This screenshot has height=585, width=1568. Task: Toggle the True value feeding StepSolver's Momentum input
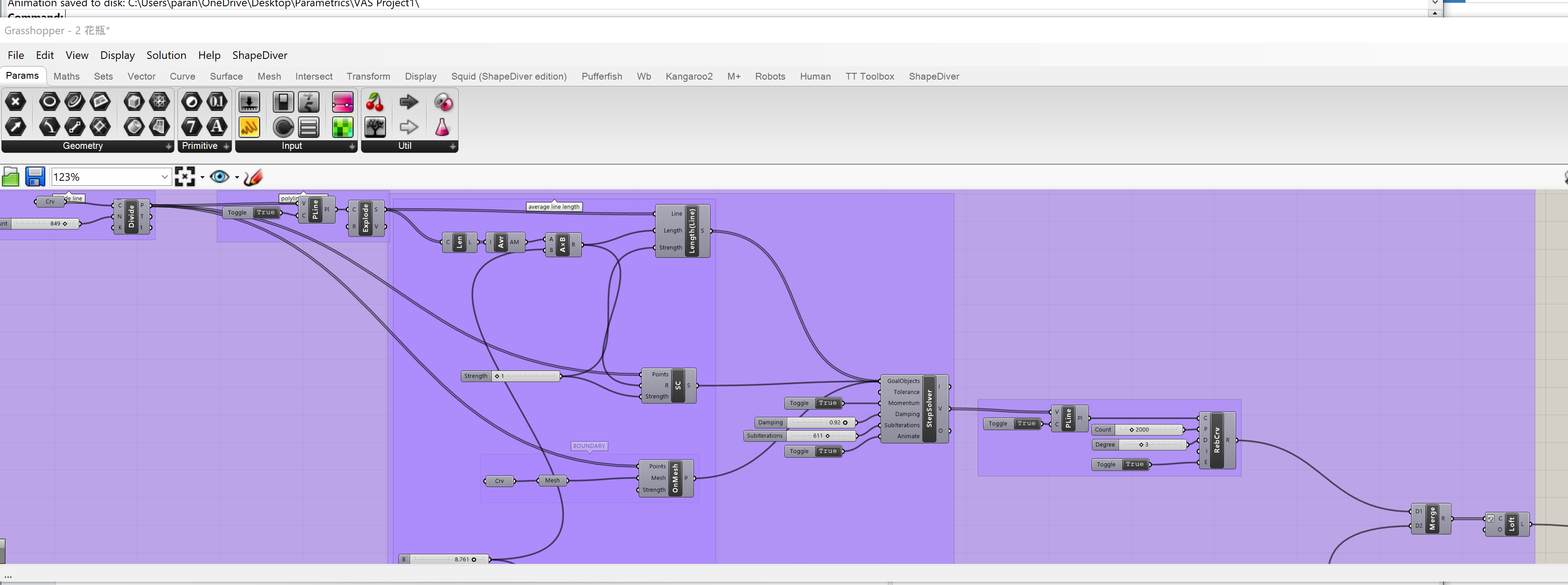pyautogui.click(x=827, y=403)
